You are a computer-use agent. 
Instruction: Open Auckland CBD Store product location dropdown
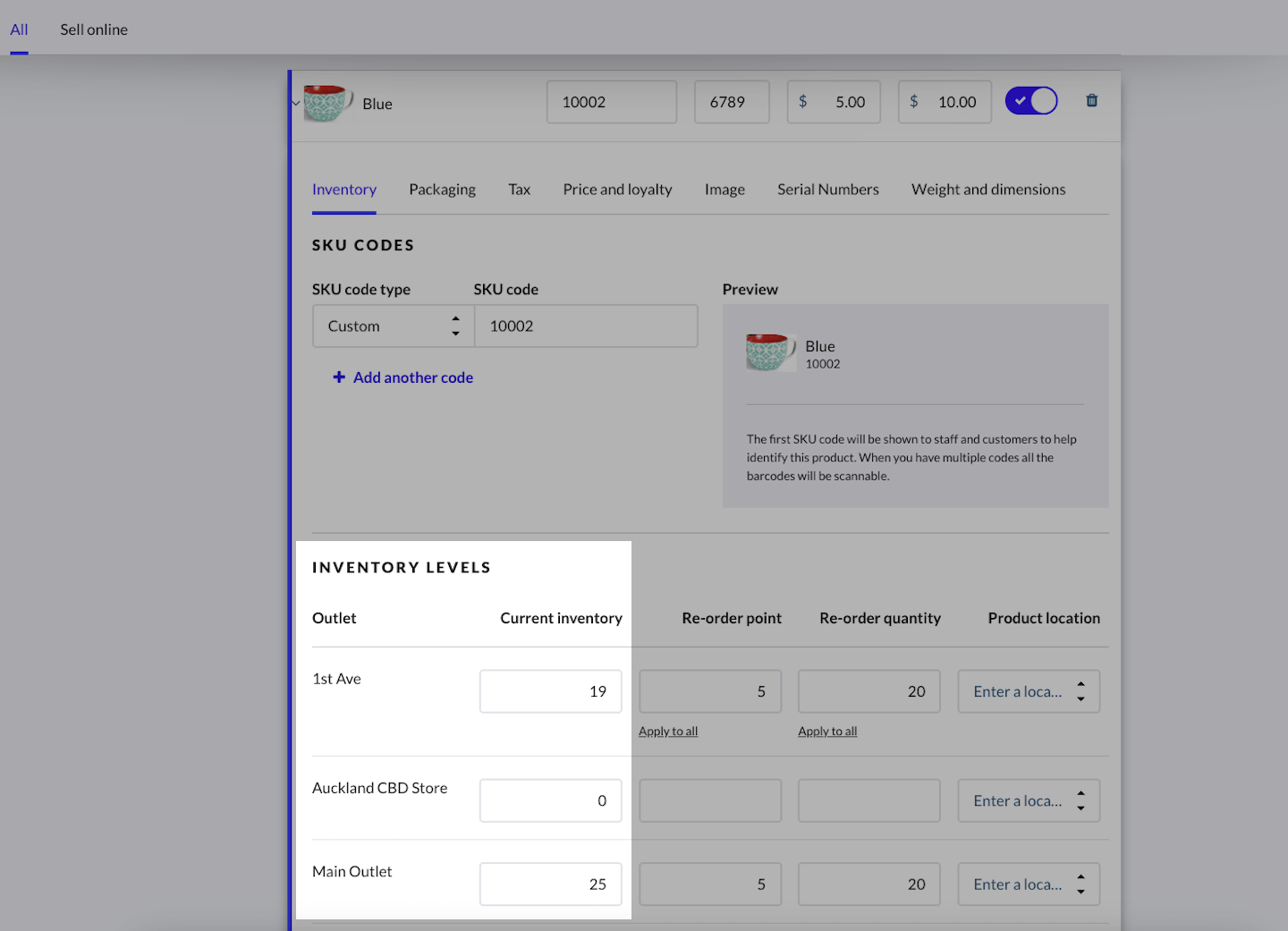coord(1028,800)
